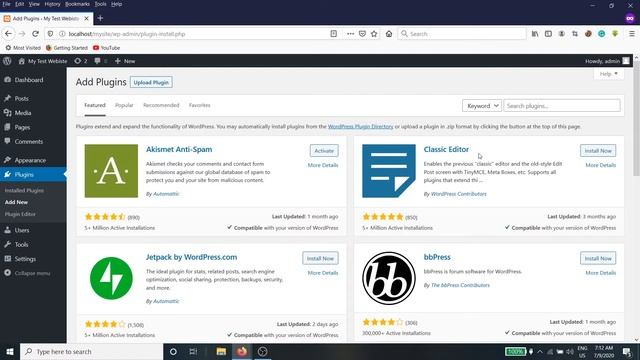Open page actions three-dots menu
The height and width of the screenshot is (360, 640).
[x=350, y=34]
